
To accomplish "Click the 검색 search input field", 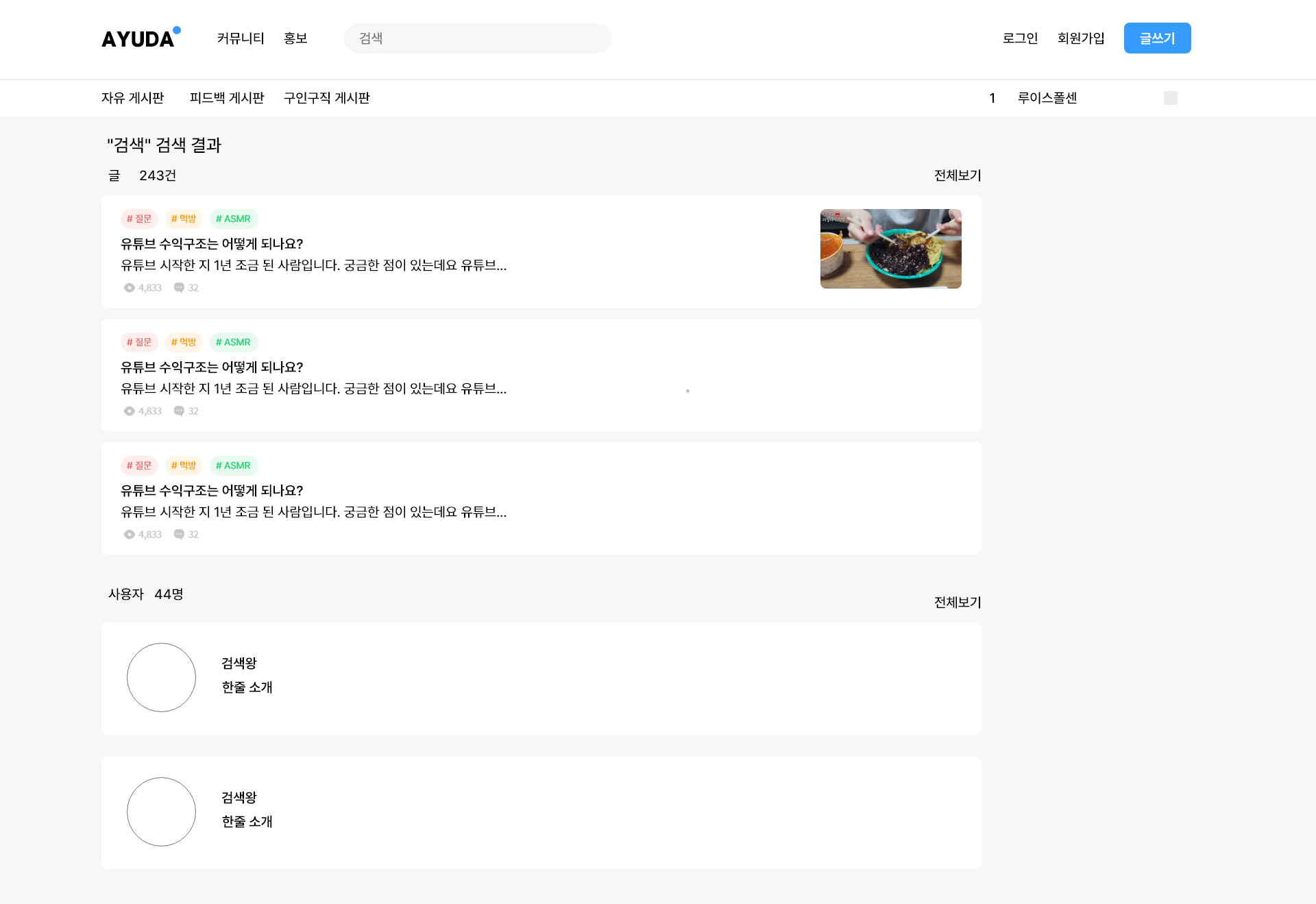I will click(477, 38).
